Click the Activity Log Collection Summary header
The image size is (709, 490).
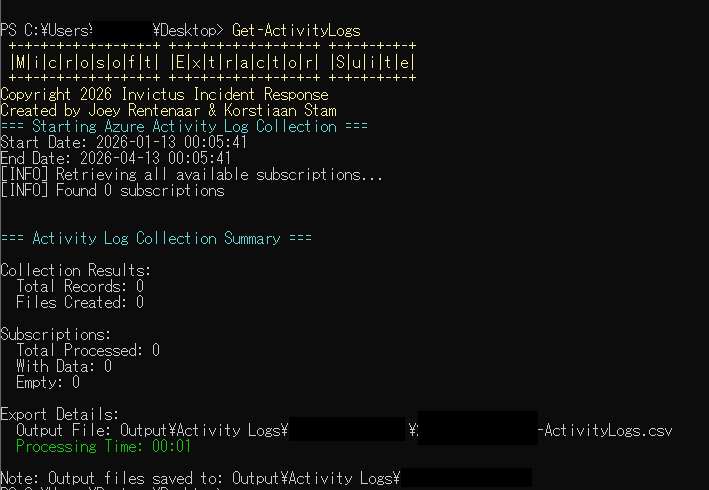[156, 239]
